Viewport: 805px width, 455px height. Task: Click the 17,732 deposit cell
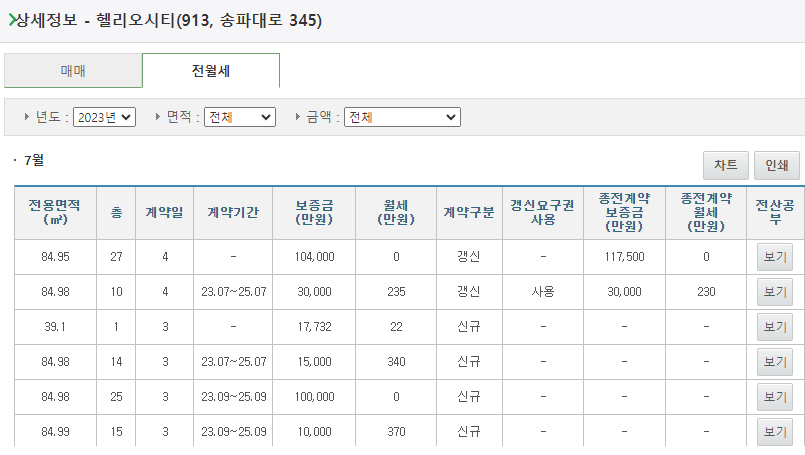click(x=314, y=327)
